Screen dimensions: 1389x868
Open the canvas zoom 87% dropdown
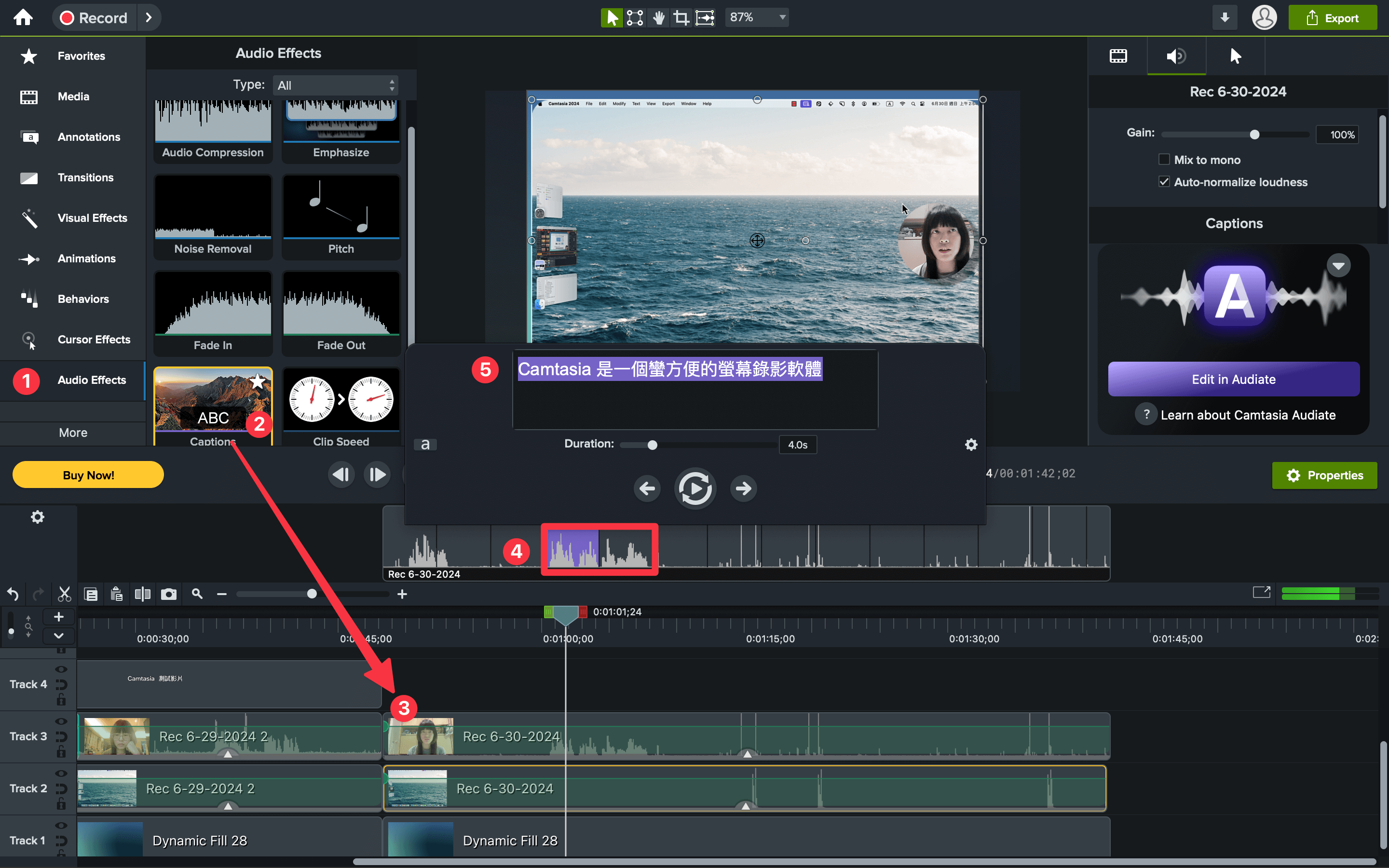(x=757, y=17)
